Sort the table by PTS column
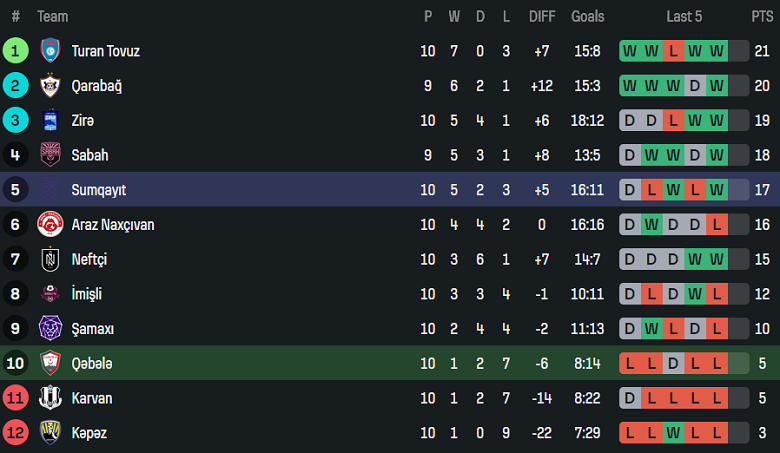Image resolution: width=780 pixels, height=453 pixels. (762, 17)
